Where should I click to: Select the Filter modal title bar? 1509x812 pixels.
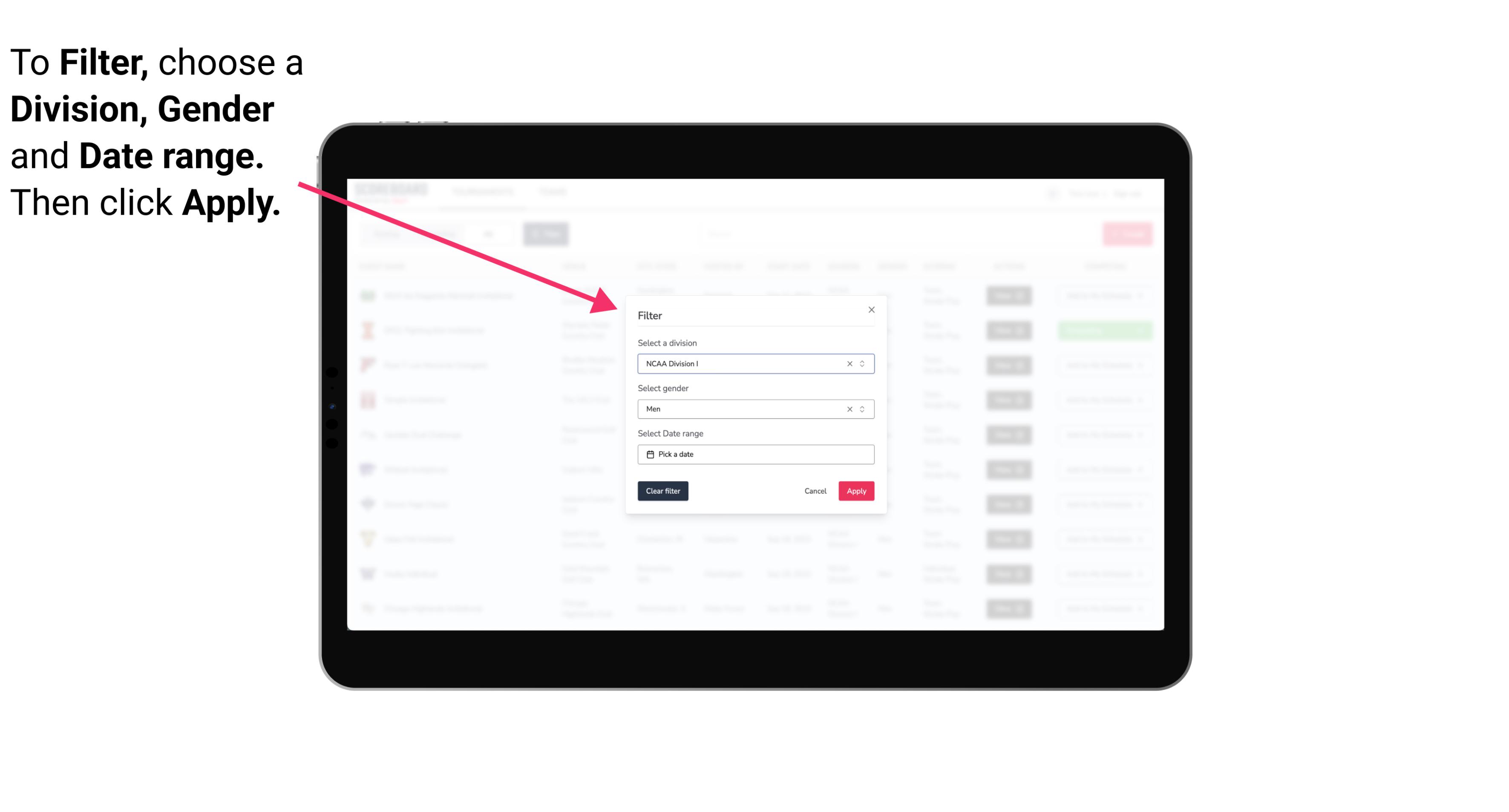(x=755, y=315)
